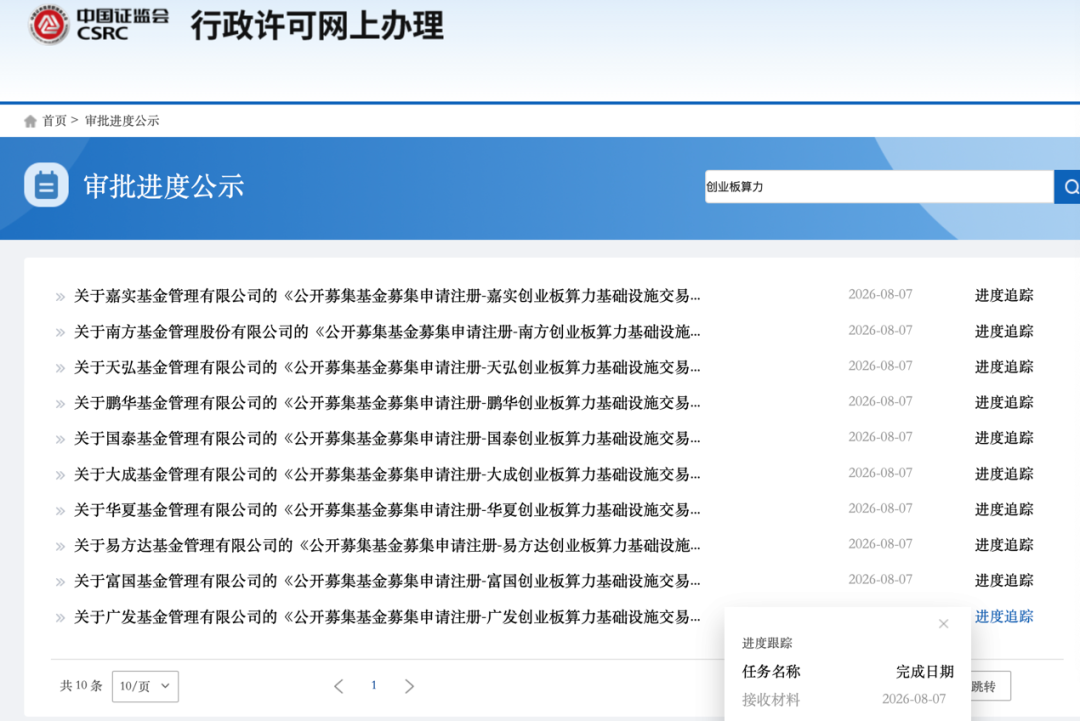Go to previous page arrow
This screenshot has height=721, width=1080.
tap(338, 686)
